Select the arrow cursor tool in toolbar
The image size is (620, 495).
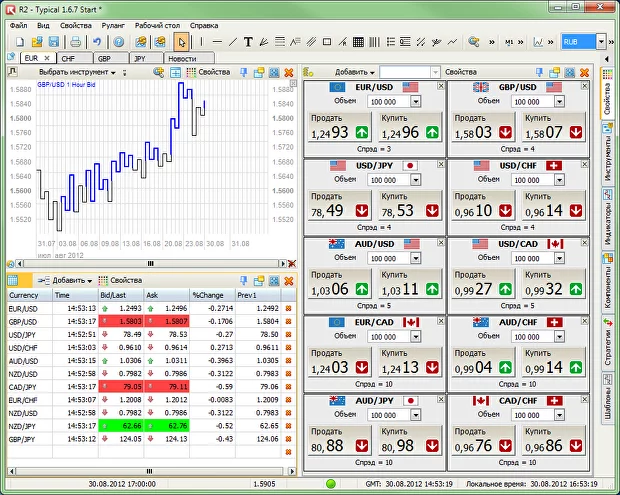[x=181, y=42]
